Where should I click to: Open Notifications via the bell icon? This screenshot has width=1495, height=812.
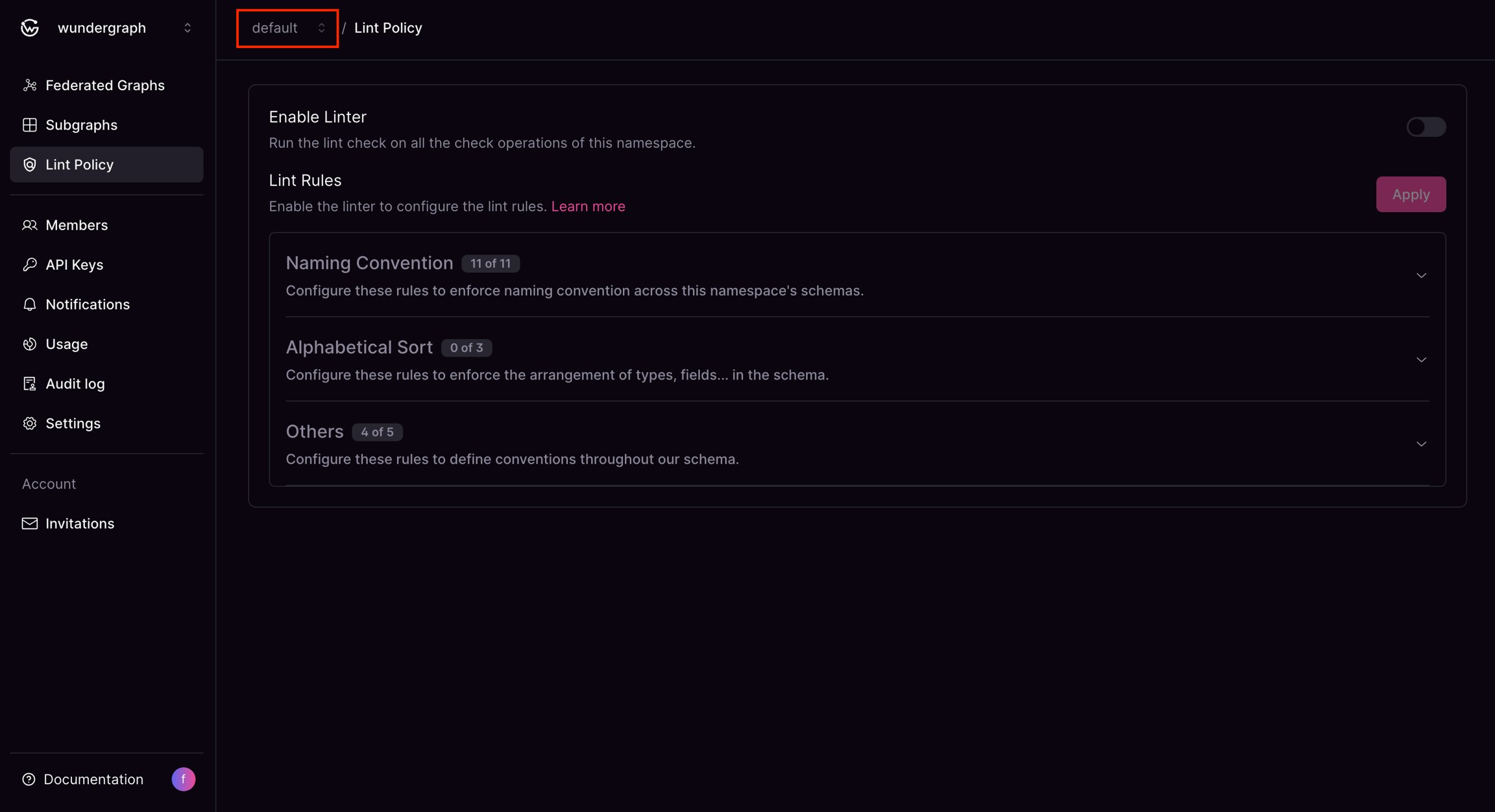(x=30, y=304)
